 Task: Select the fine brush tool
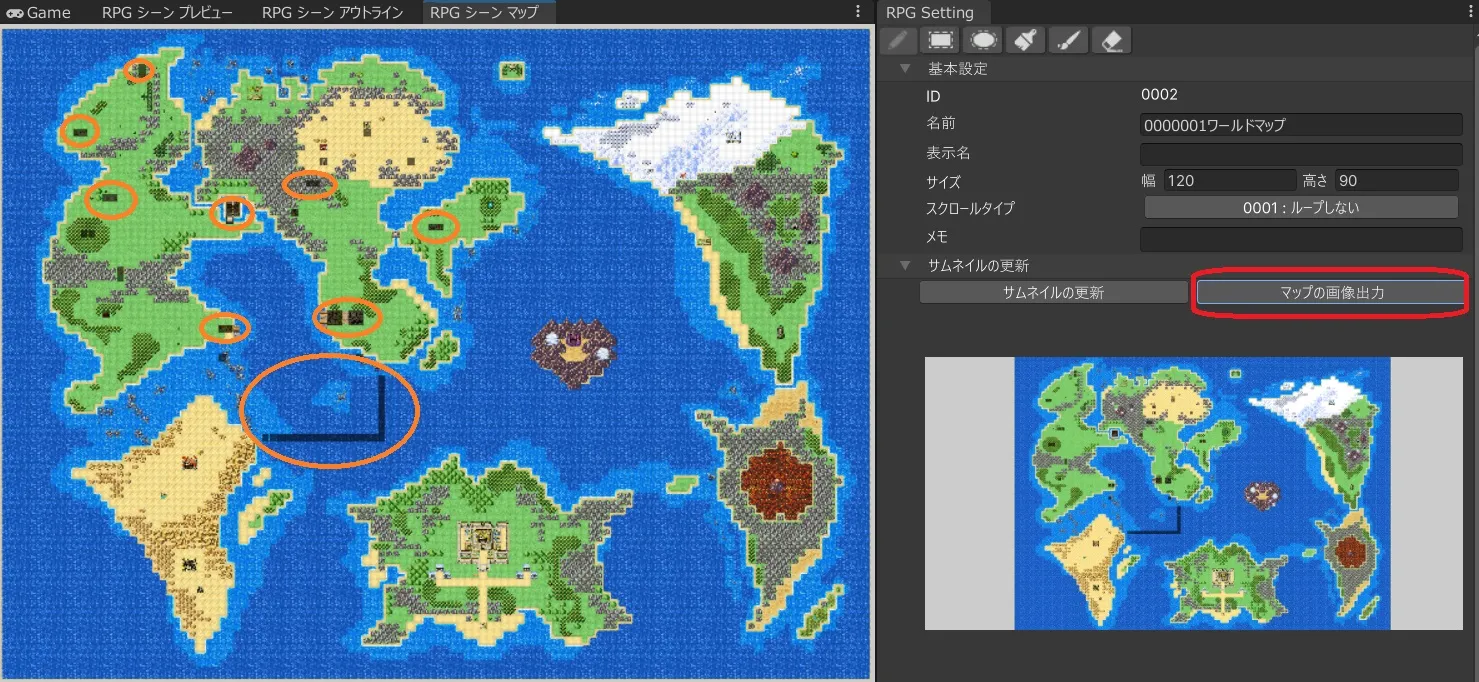click(x=1070, y=40)
